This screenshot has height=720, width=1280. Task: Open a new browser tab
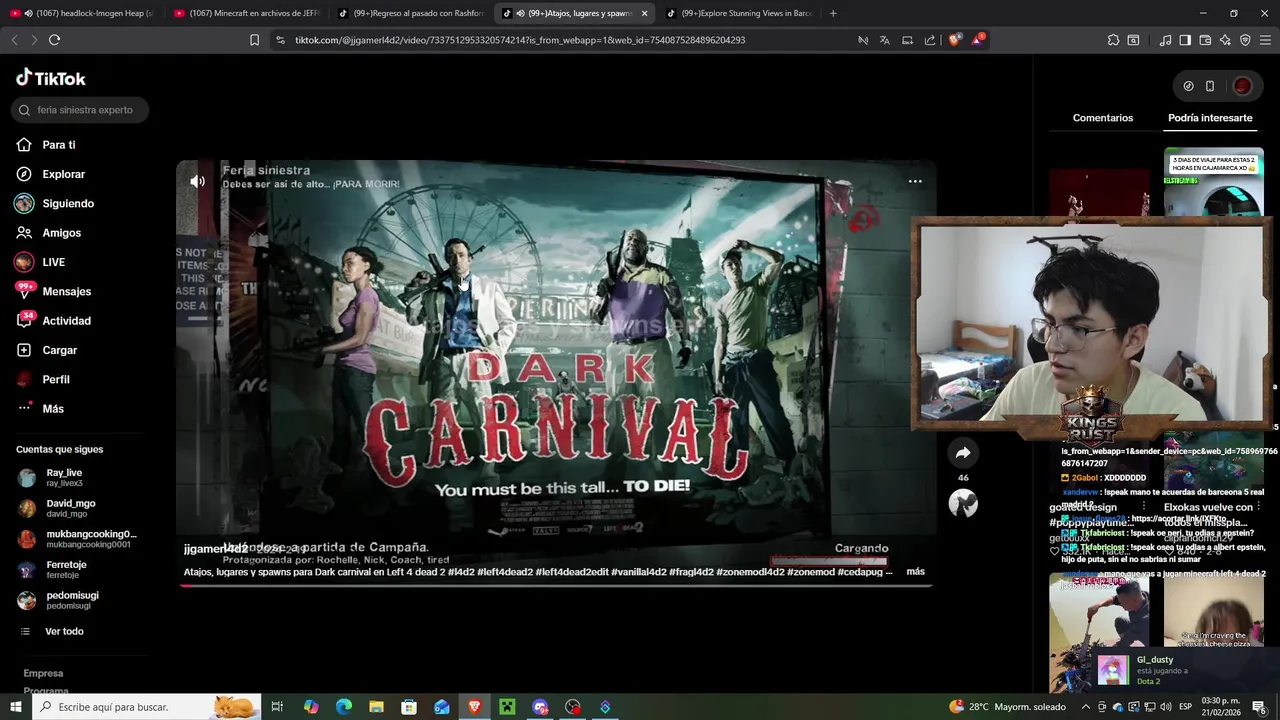[833, 13]
